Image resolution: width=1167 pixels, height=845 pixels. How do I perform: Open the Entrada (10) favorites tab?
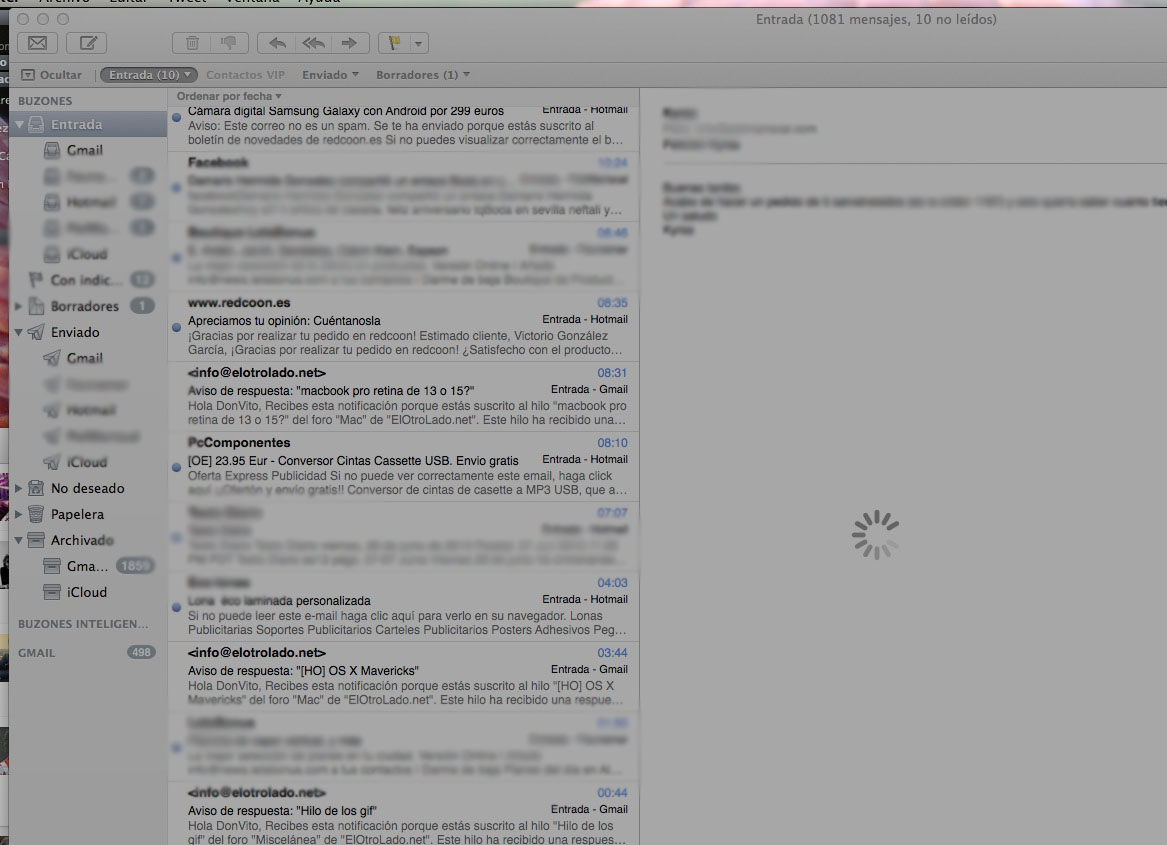click(149, 74)
